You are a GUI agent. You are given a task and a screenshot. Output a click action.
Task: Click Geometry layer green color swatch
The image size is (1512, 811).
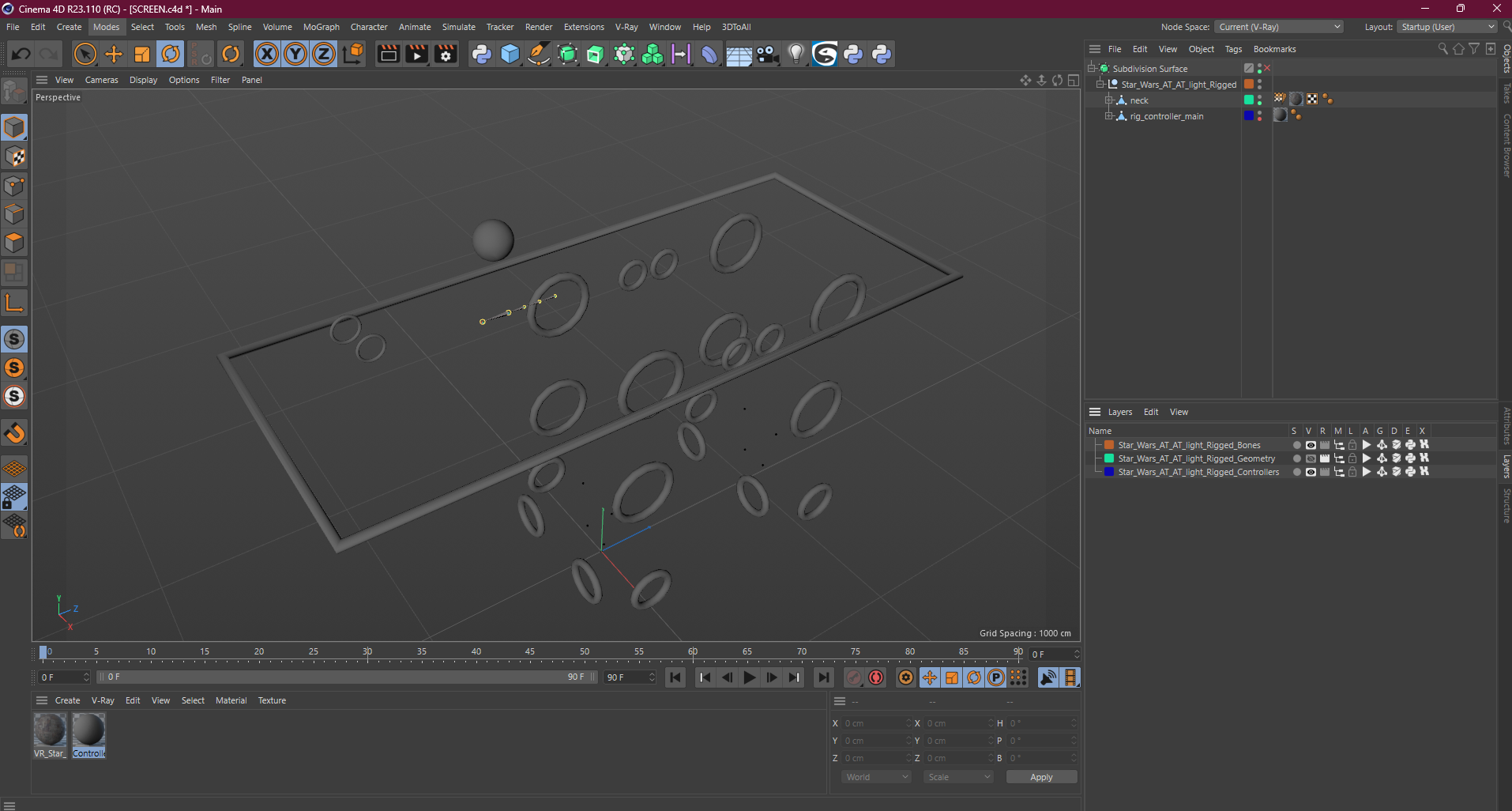[x=1109, y=458]
